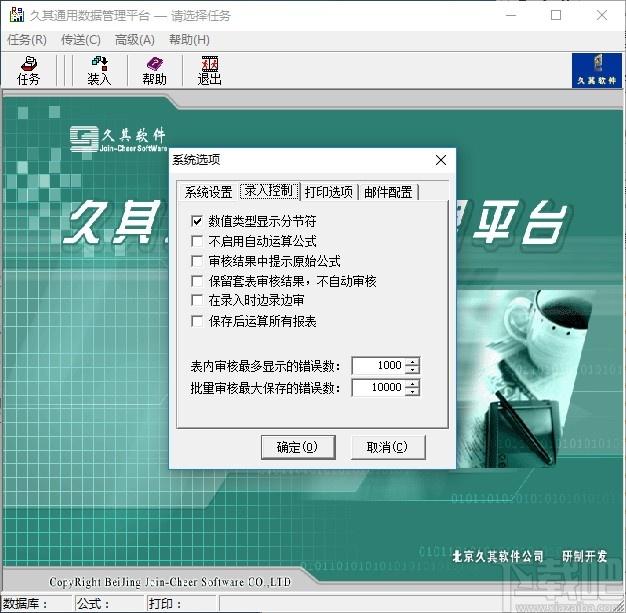
Task: Enable 不启用自动运算公式 checkbox
Action: (197, 241)
